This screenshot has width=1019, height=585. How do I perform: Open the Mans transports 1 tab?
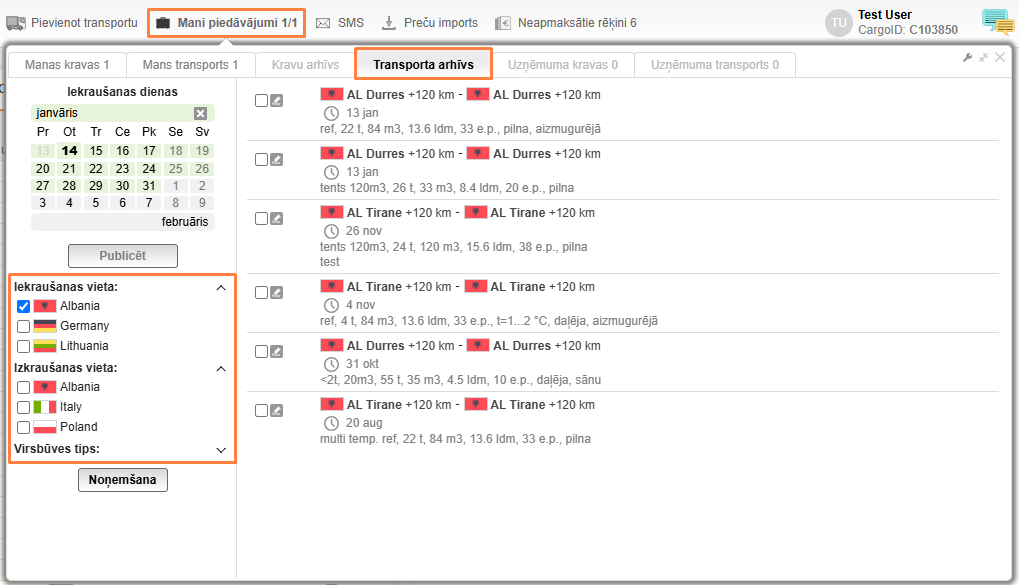(190, 65)
